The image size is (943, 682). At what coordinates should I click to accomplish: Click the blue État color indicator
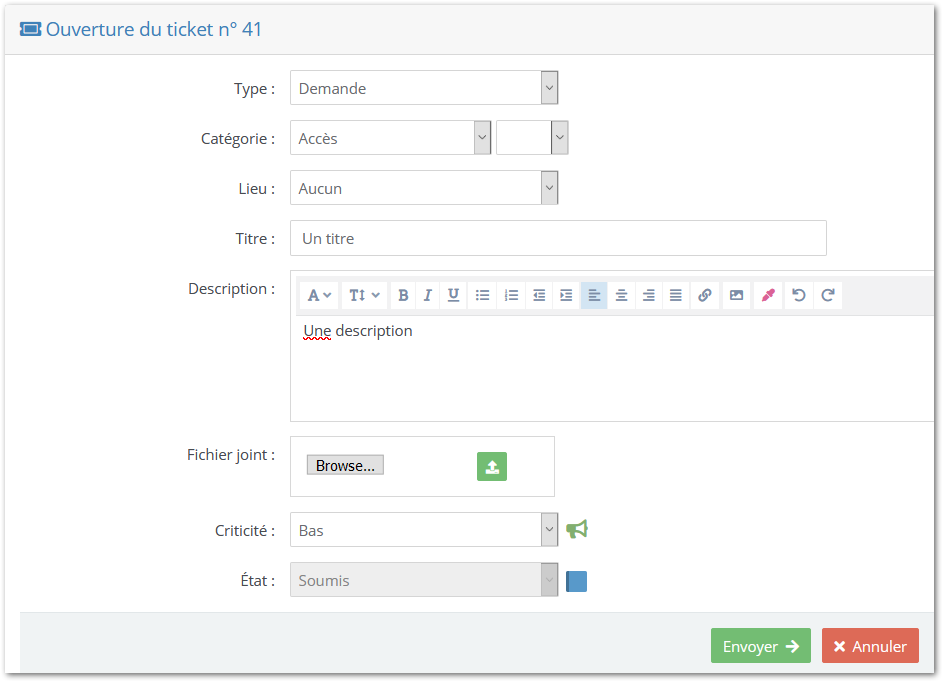(576, 582)
